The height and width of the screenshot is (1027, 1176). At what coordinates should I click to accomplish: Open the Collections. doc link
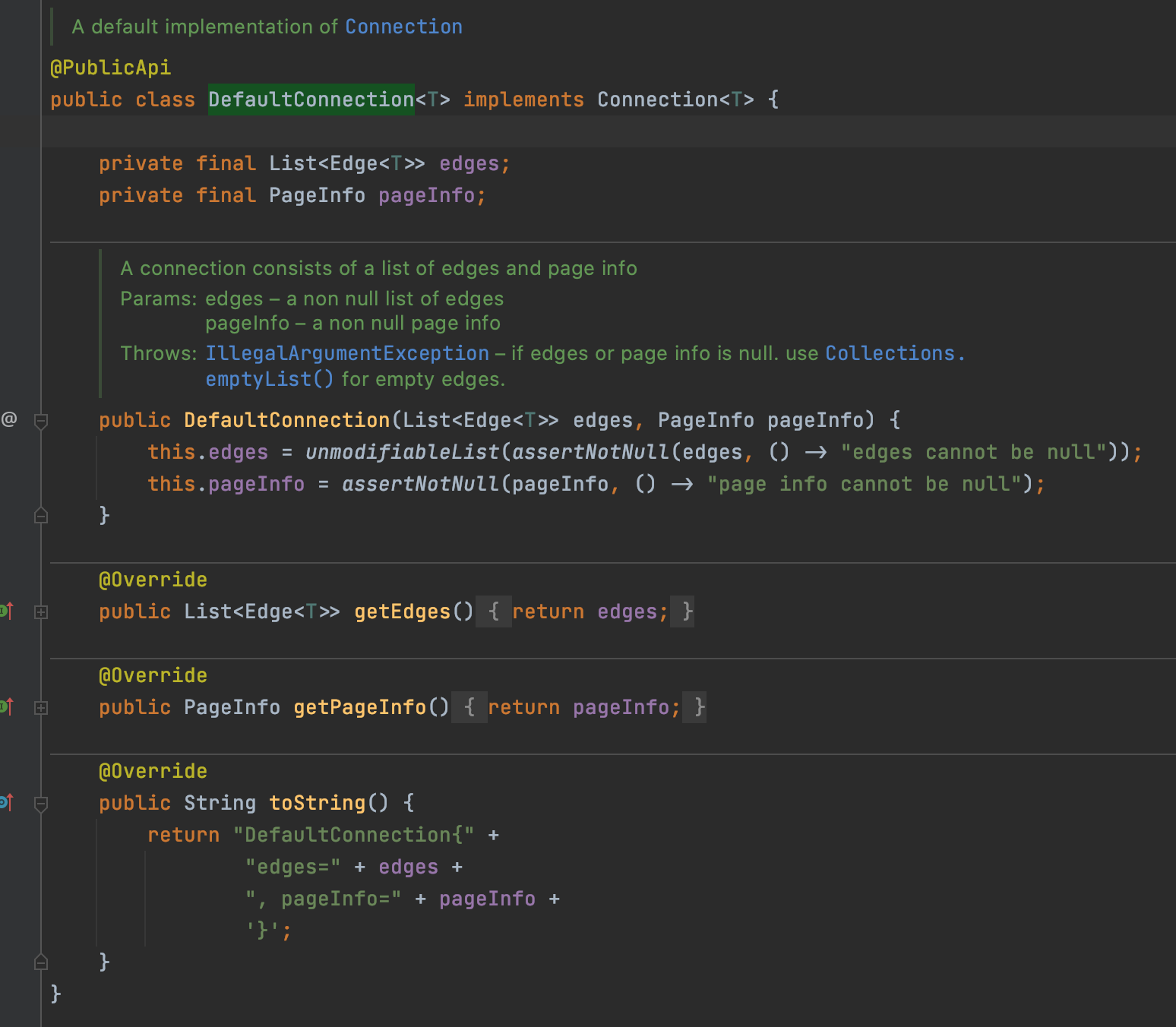pos(894,353)
